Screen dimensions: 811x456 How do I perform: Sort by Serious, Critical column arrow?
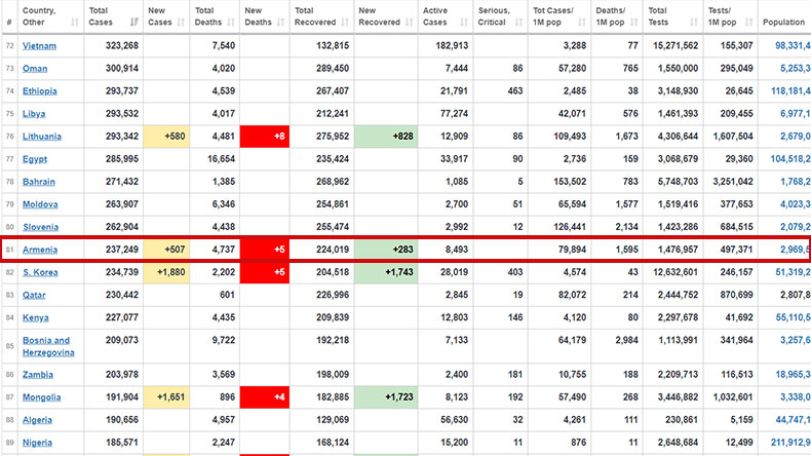coord(519,22)
